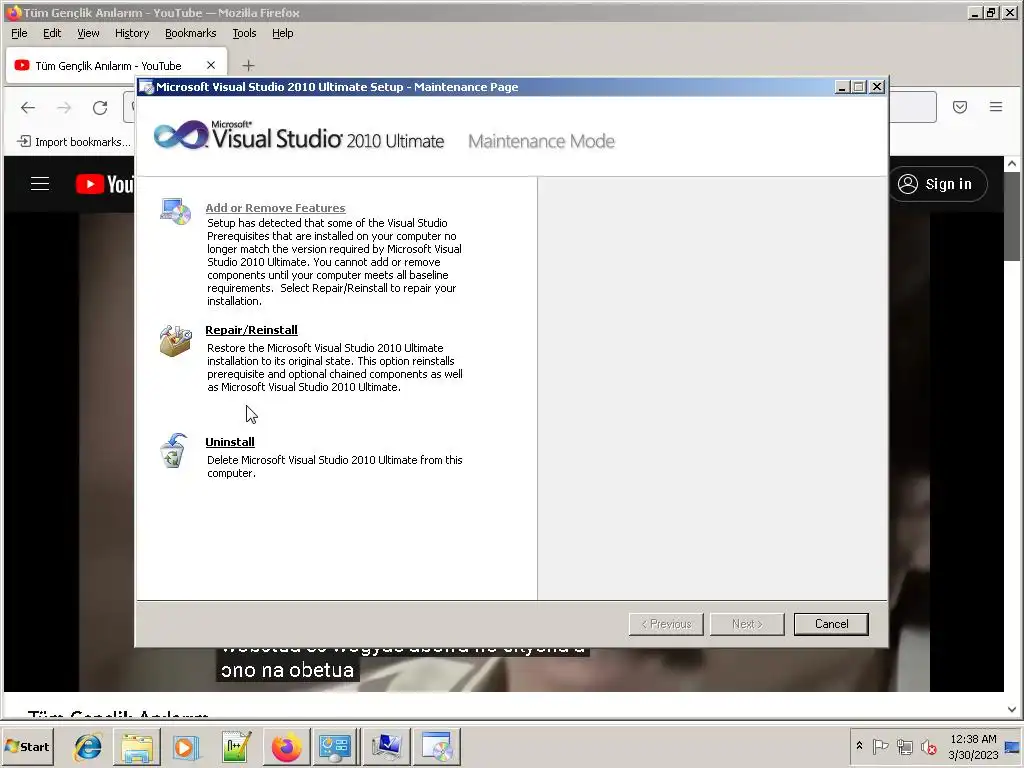Switch to Visual Studio setup taskbar item
1024x768 pixels.
tap(438, 746)
